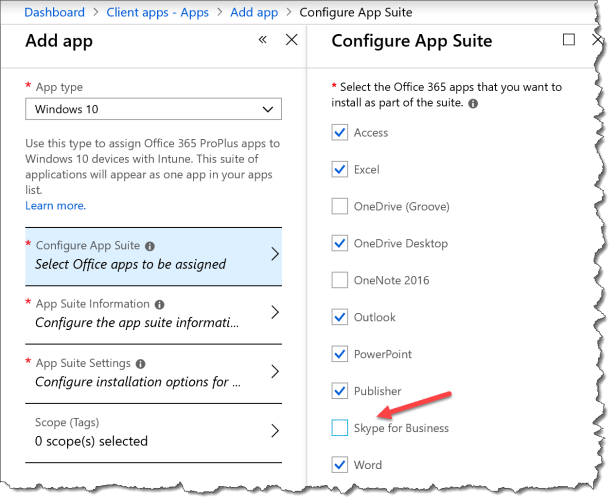Screen dimensions: 616x504
Task: Expand App Suite Settings row chevron
Action: (x=275, y=371)
